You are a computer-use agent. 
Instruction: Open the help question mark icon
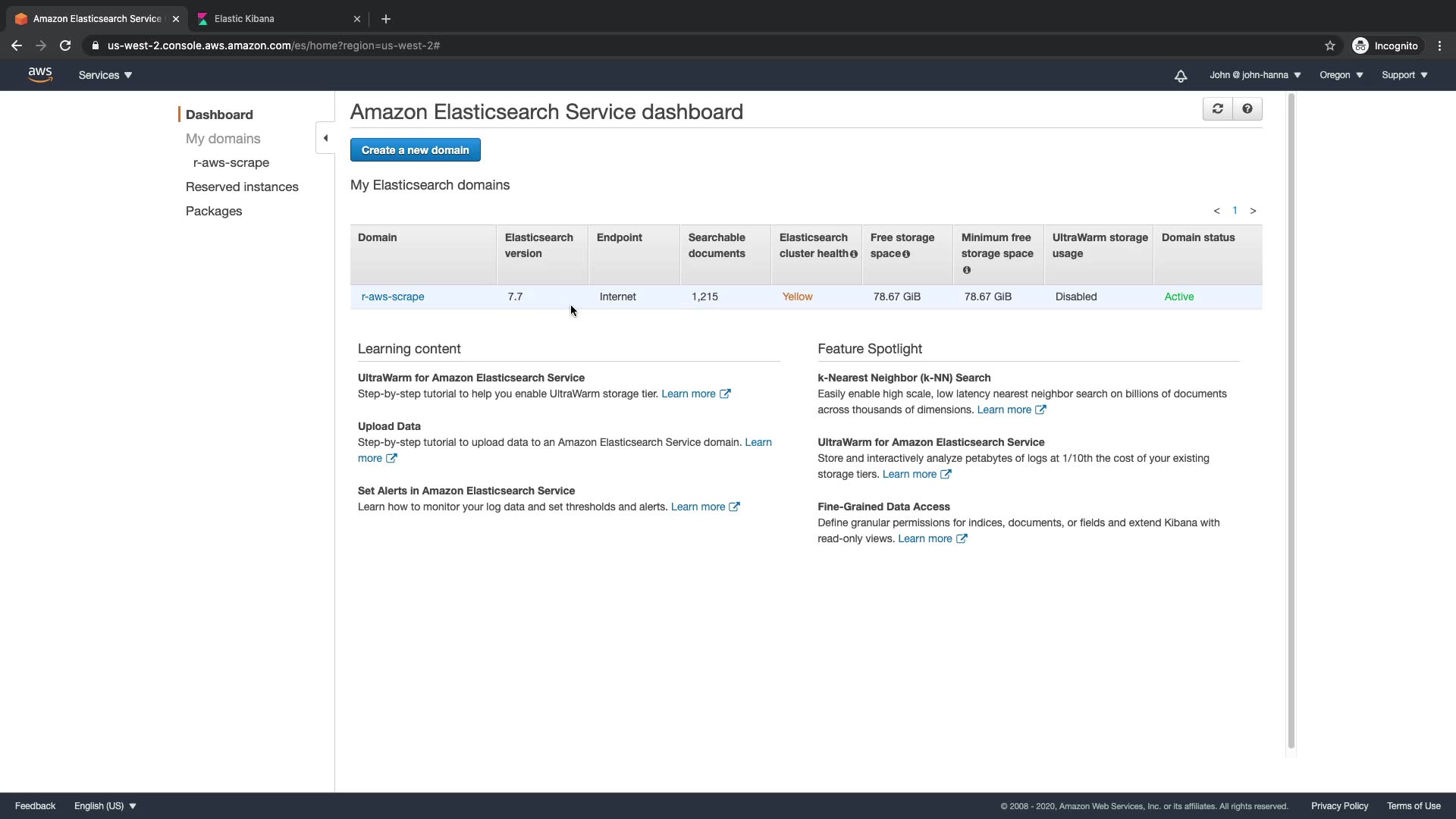(x=1247, y=109)
